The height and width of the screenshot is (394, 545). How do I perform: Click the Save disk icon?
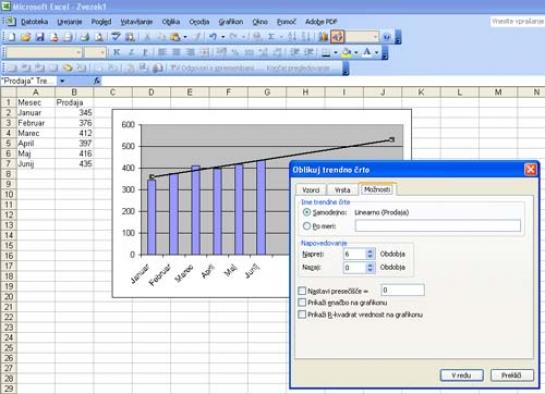point(40,36)
